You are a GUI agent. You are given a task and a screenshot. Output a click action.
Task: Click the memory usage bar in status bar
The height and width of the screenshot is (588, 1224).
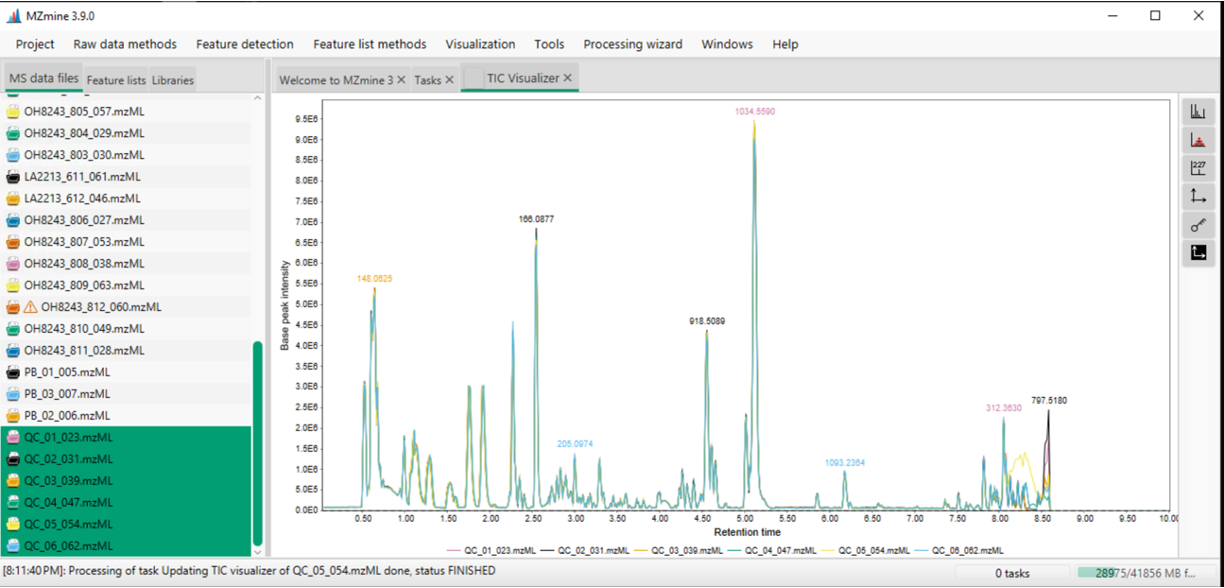pyautogui.click(x=1146, y=573)
